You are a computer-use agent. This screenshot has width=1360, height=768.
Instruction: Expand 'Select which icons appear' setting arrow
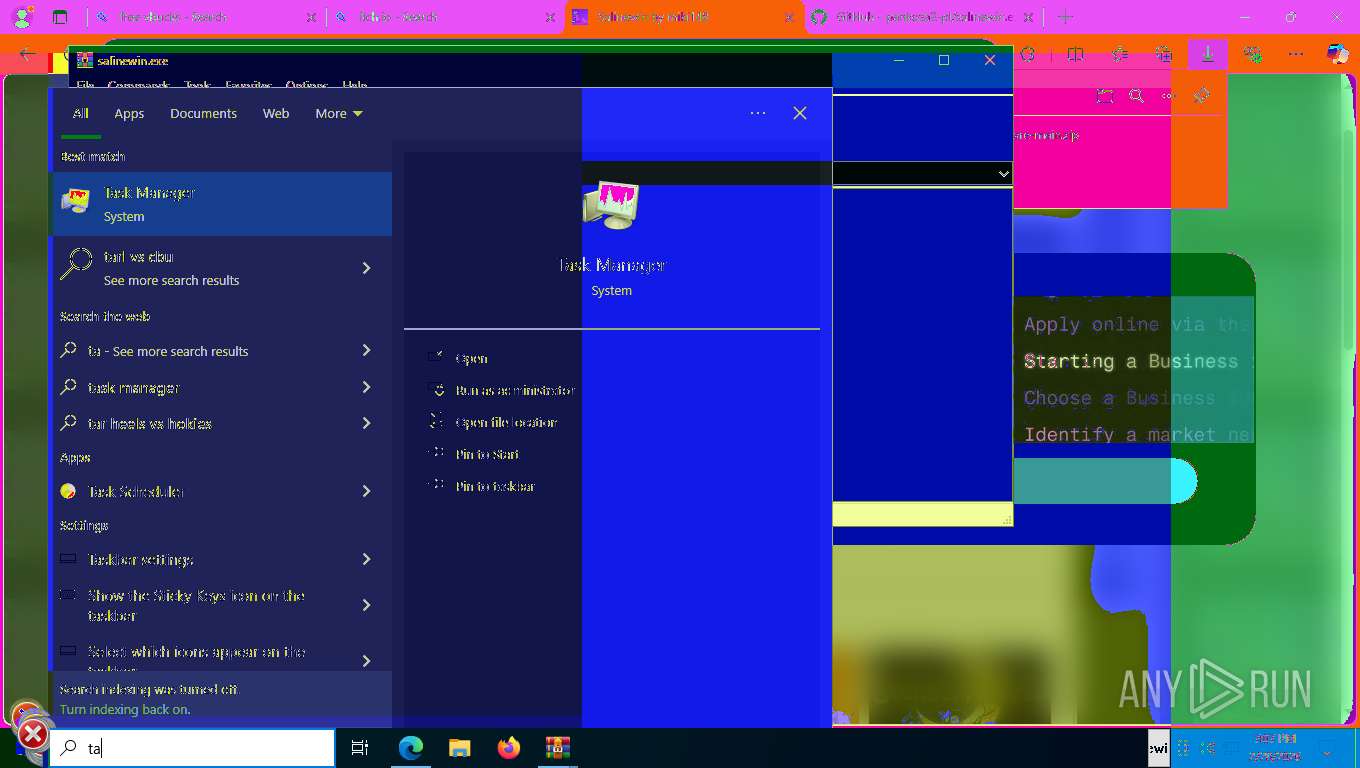tap(366, 661)
